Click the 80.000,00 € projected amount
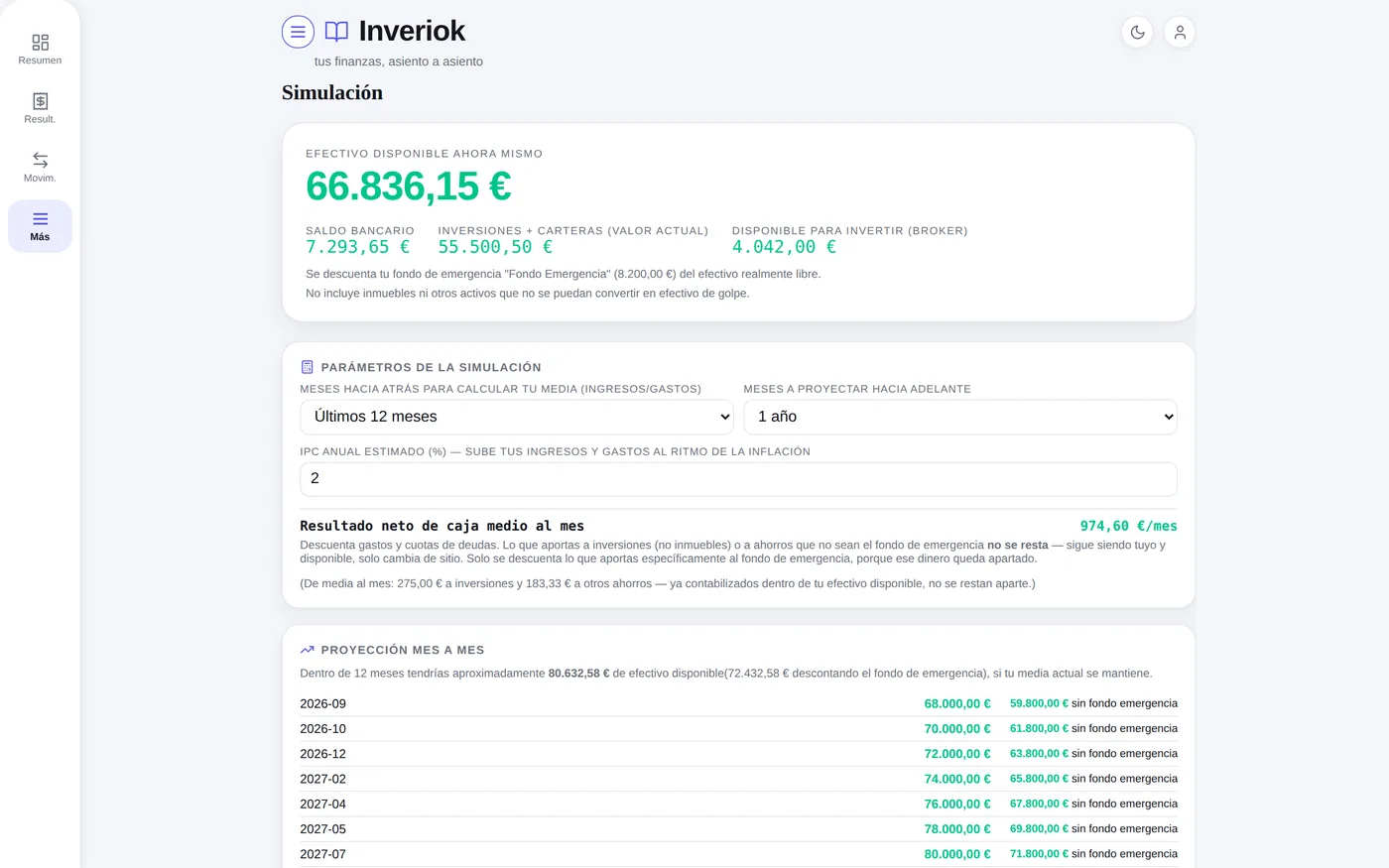Image resolution: width=1389 pixels, height=868 pixels. pos(957,854)
